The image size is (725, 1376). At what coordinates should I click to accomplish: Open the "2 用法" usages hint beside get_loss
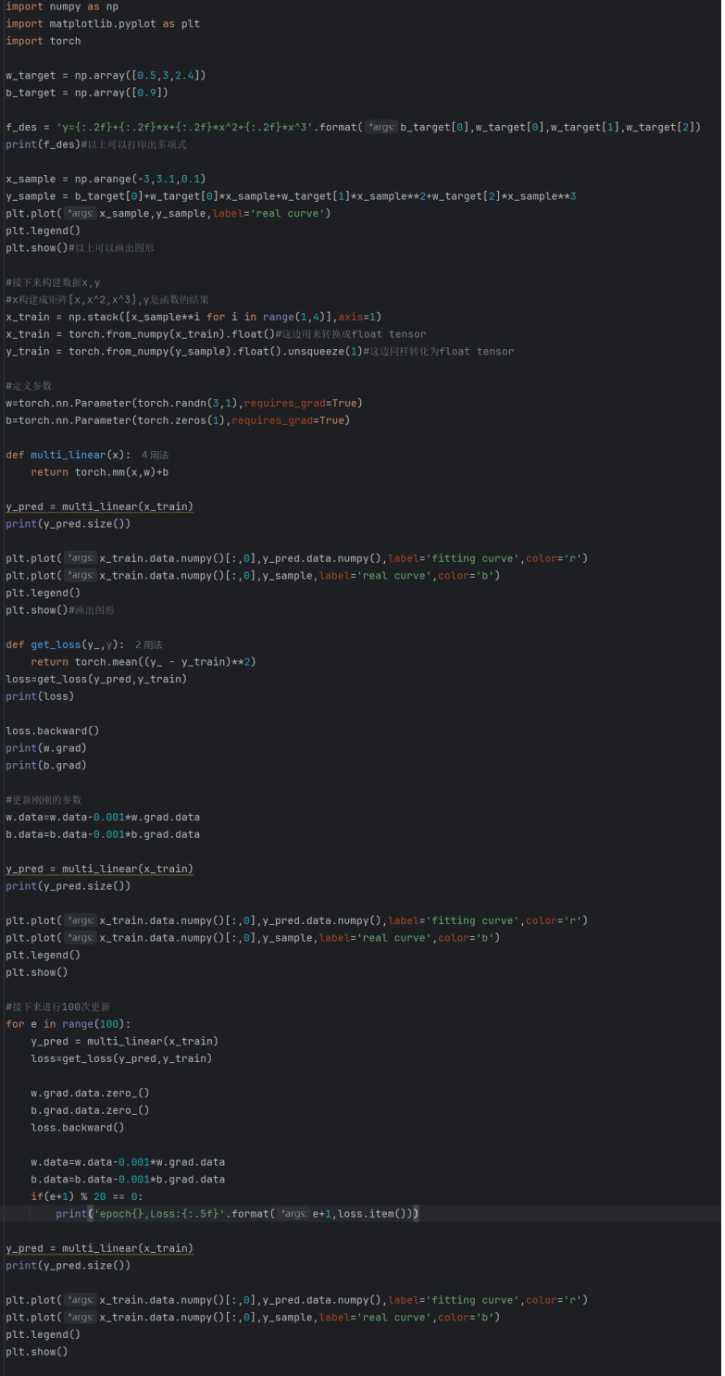[x=148, y=645]
